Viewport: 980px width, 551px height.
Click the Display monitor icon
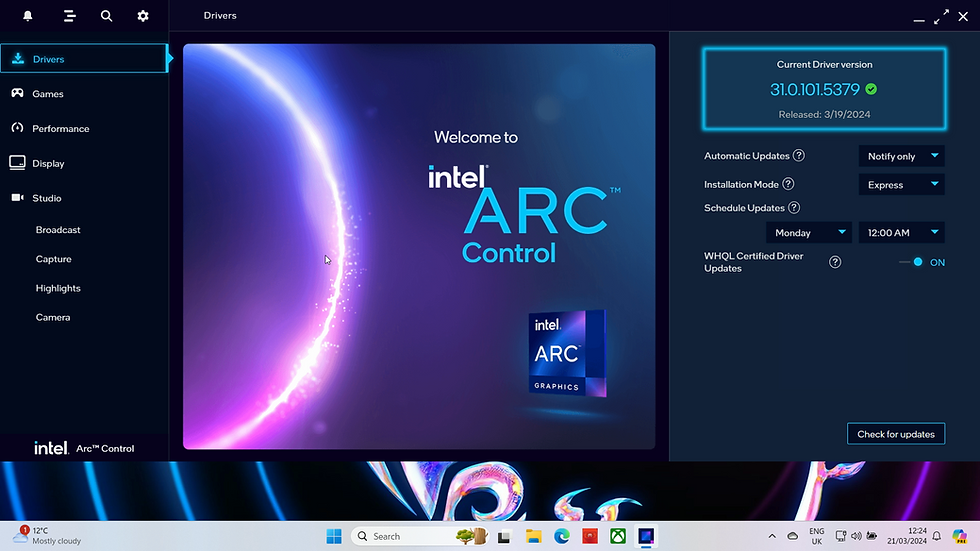18,163
